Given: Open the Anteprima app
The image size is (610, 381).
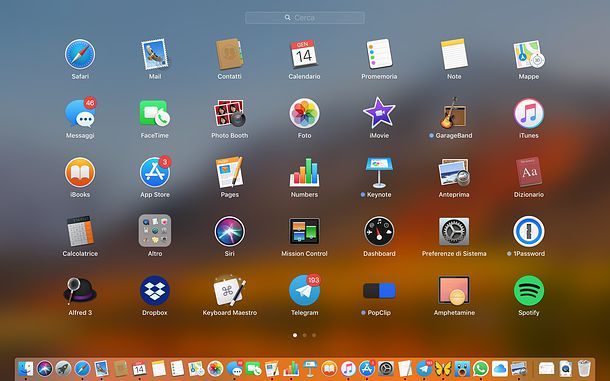Looking at the screenshot, I should (454, 172).
